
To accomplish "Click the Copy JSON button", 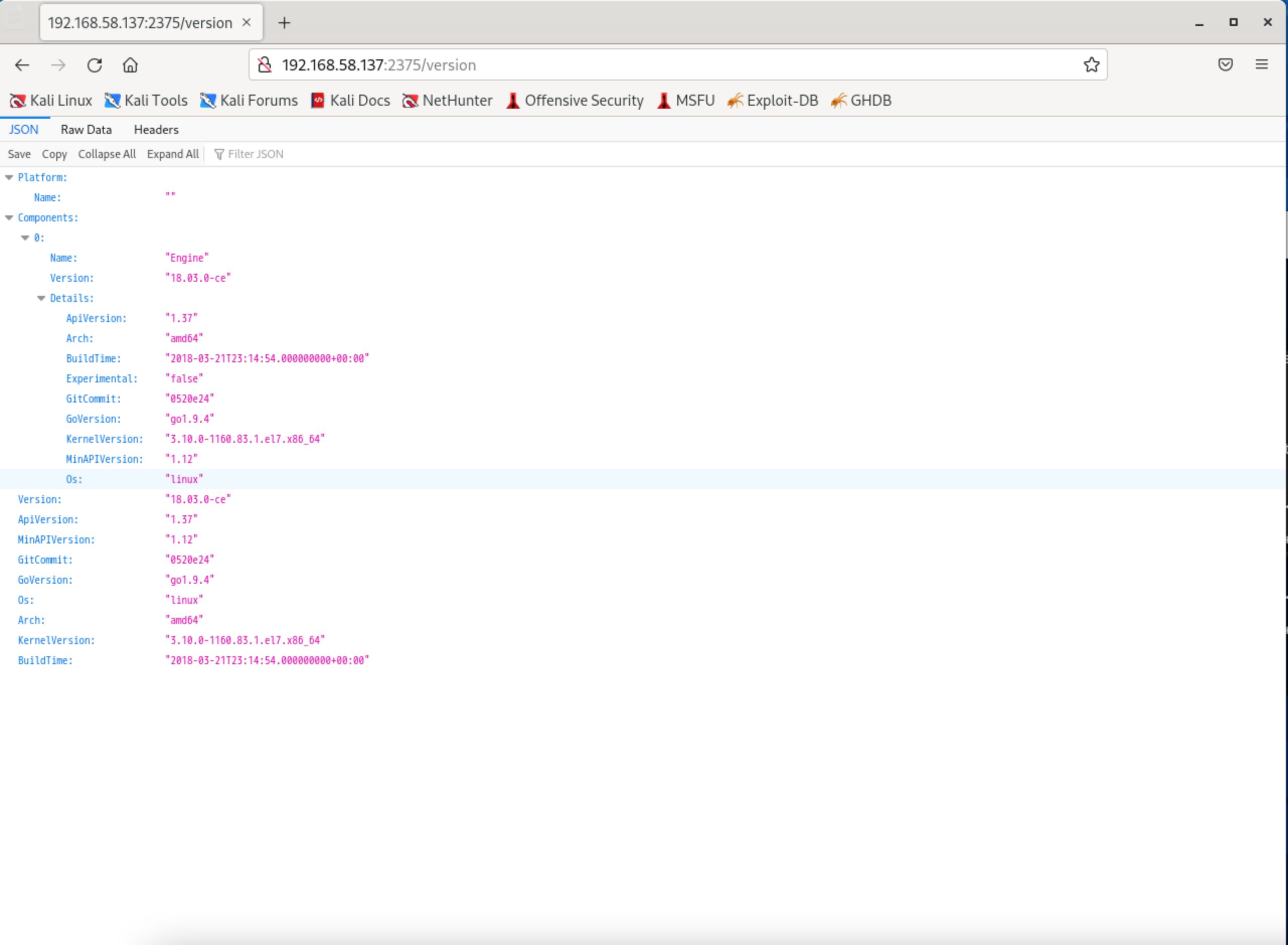I will pos(54,154).
